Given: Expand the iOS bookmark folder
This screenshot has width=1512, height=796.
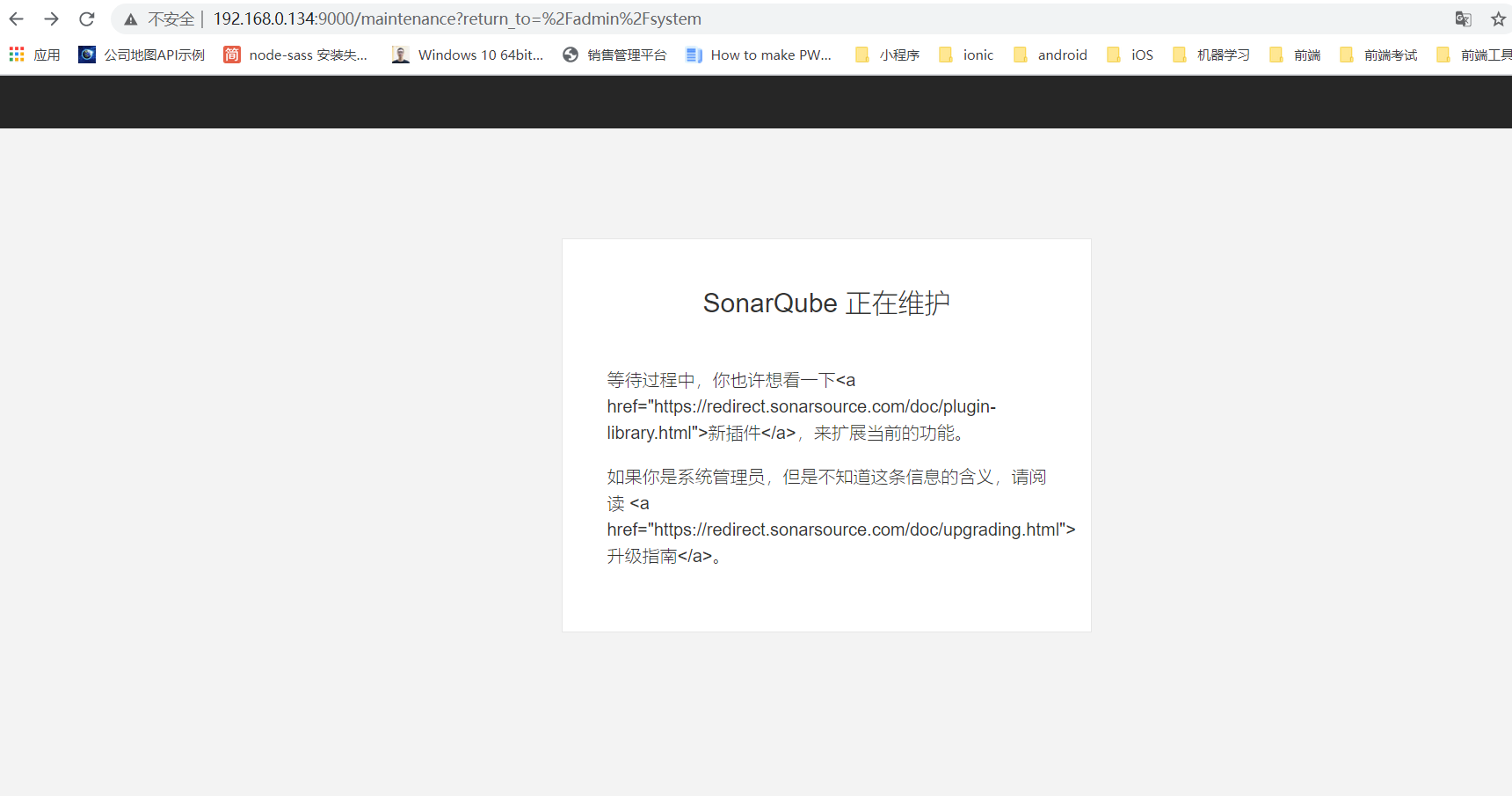Looking at the screenshot, I should [x=1130, y=55].
